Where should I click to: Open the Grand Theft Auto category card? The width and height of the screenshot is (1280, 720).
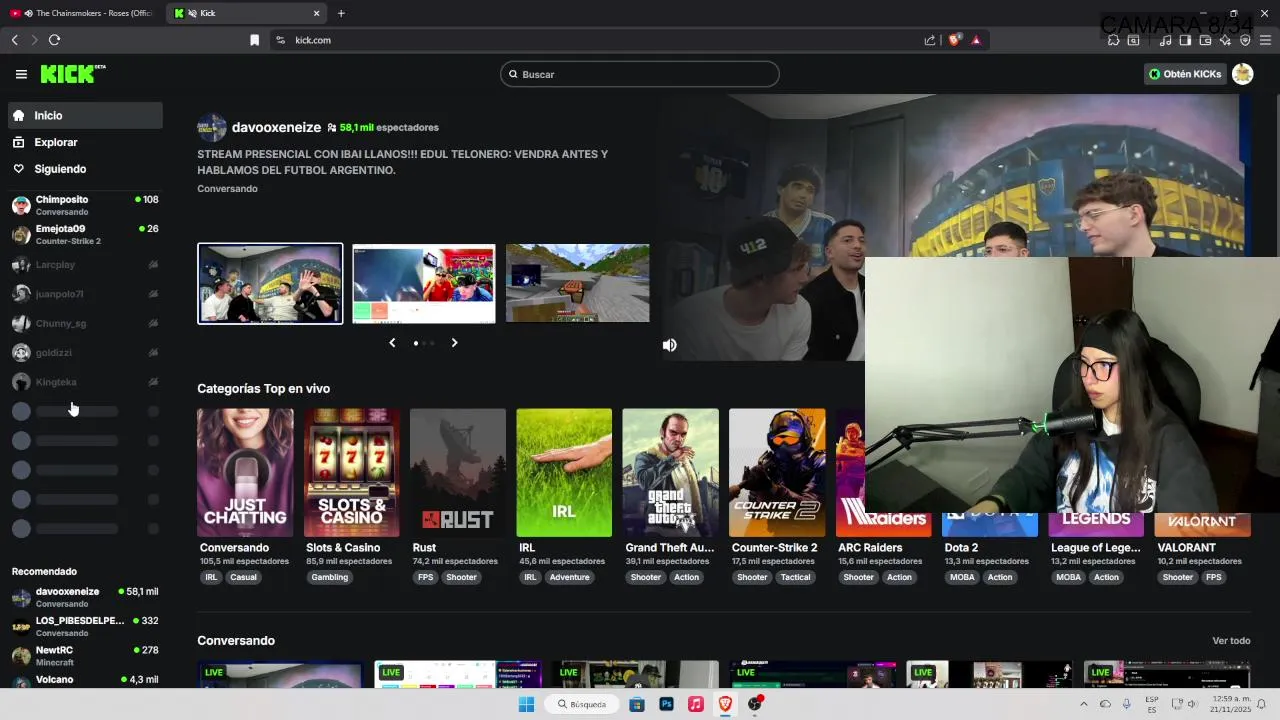tap(670, 472)
